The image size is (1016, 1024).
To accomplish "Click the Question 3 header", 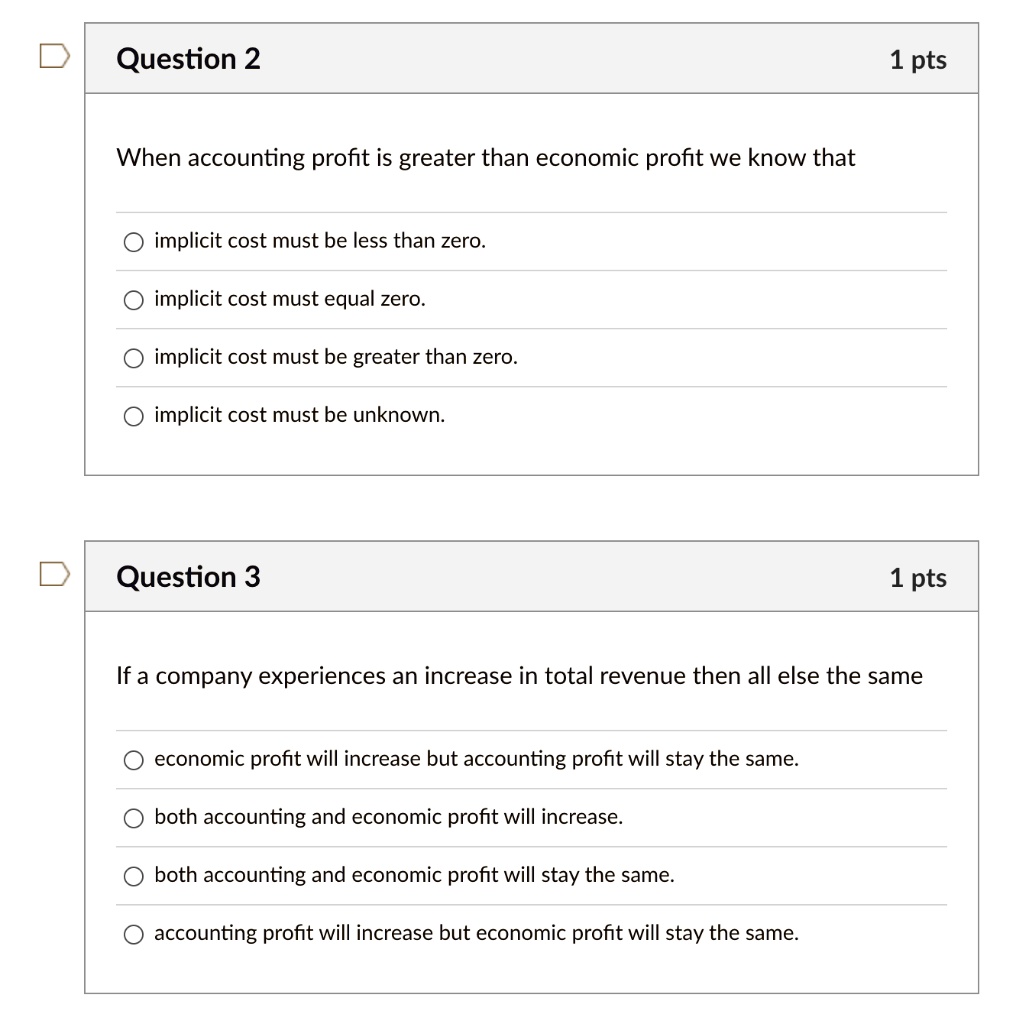I will [x=188, y=576].
